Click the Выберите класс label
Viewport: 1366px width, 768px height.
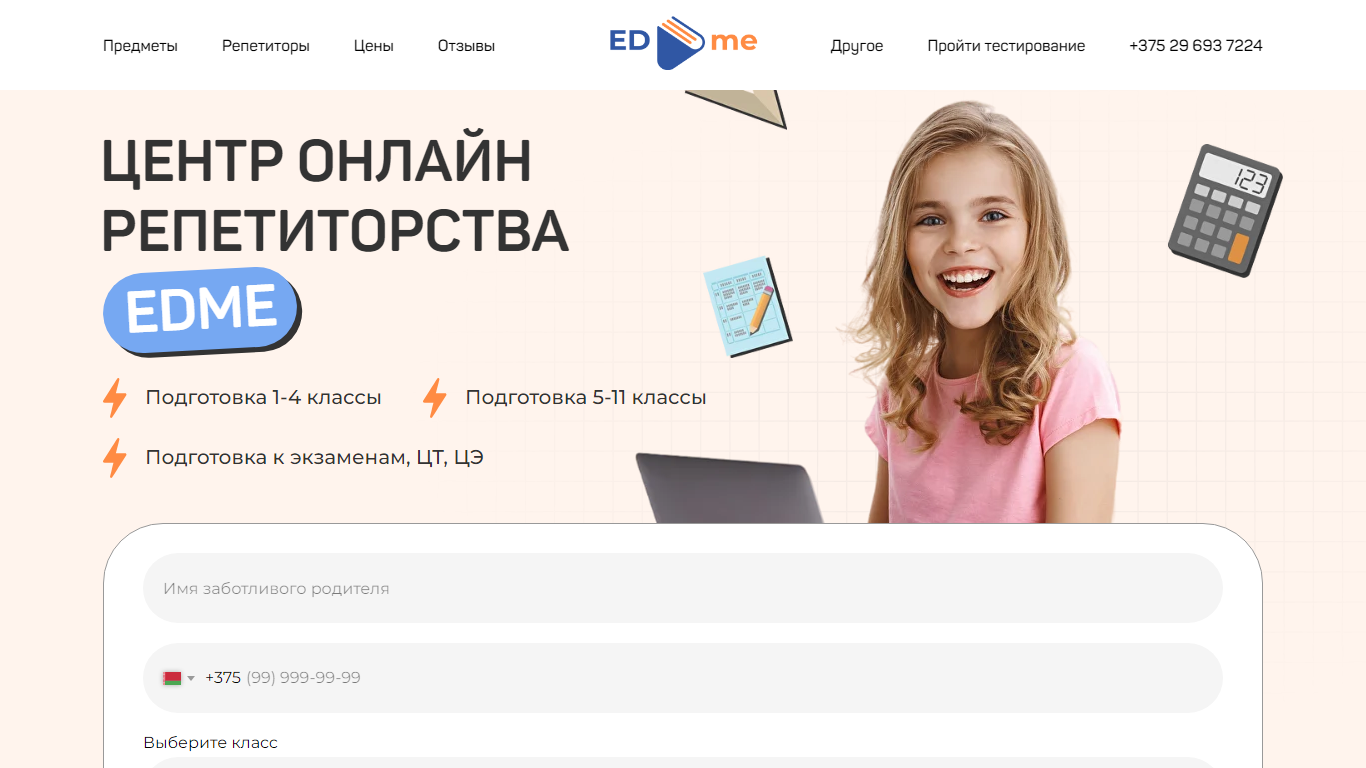click(210, 743)
